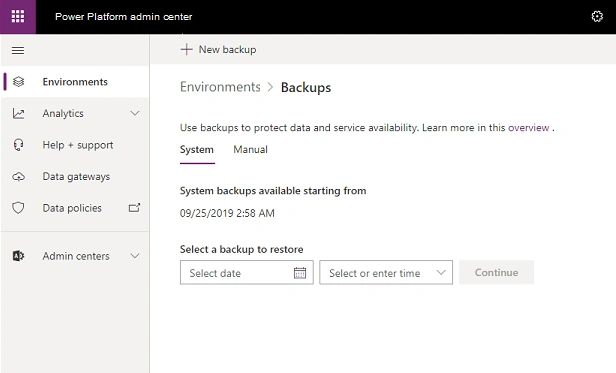616x373 pixels.
Task: Click the Data policies shield icon
Action: (x=18, y=208)
